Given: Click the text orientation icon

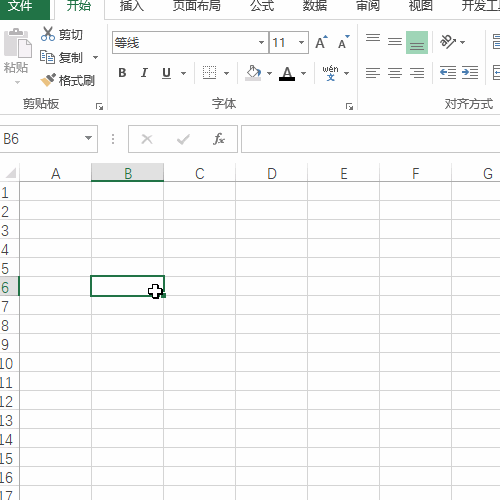Looking at the screenshot, I should click(x=448, y=42).
